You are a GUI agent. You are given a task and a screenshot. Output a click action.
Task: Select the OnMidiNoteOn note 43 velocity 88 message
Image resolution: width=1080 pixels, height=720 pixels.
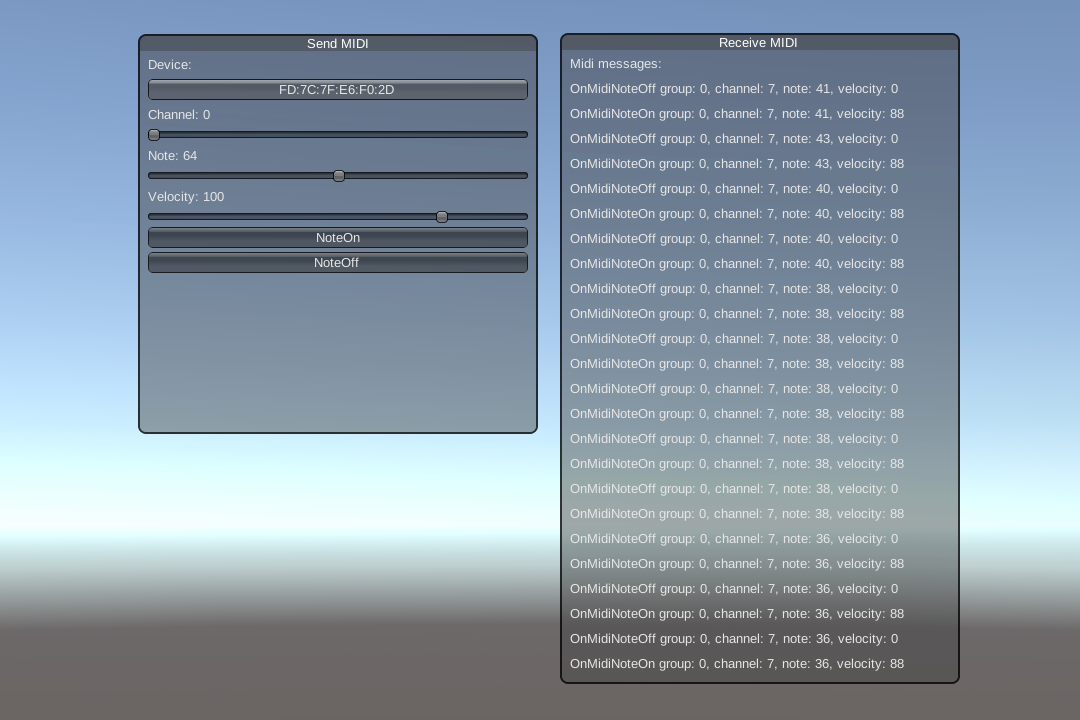click(737, 163)
